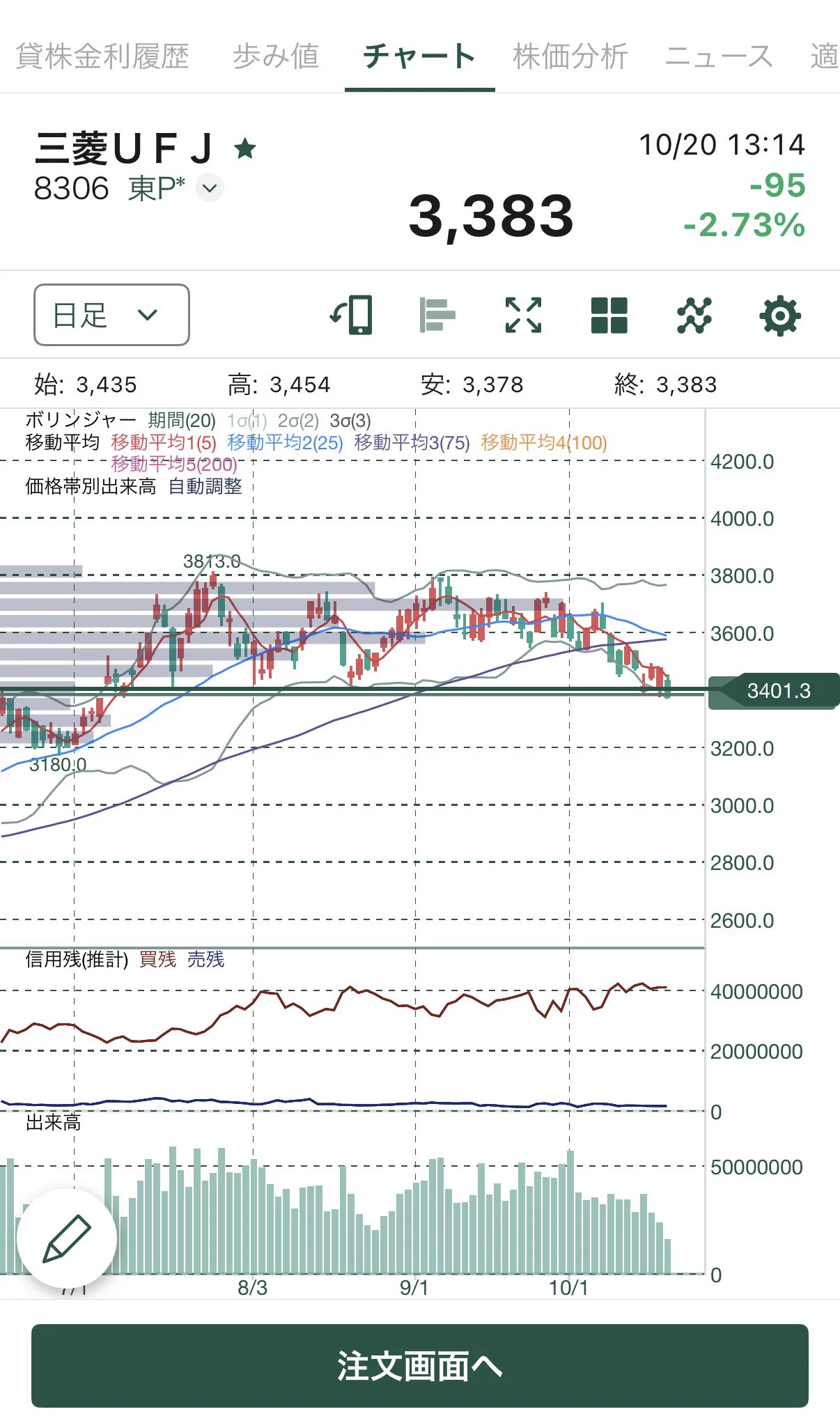The width and height of the screenshot is (840, 1423).
Task: Tap the 移動平均5(200) legend label
Action: point(174,464)
